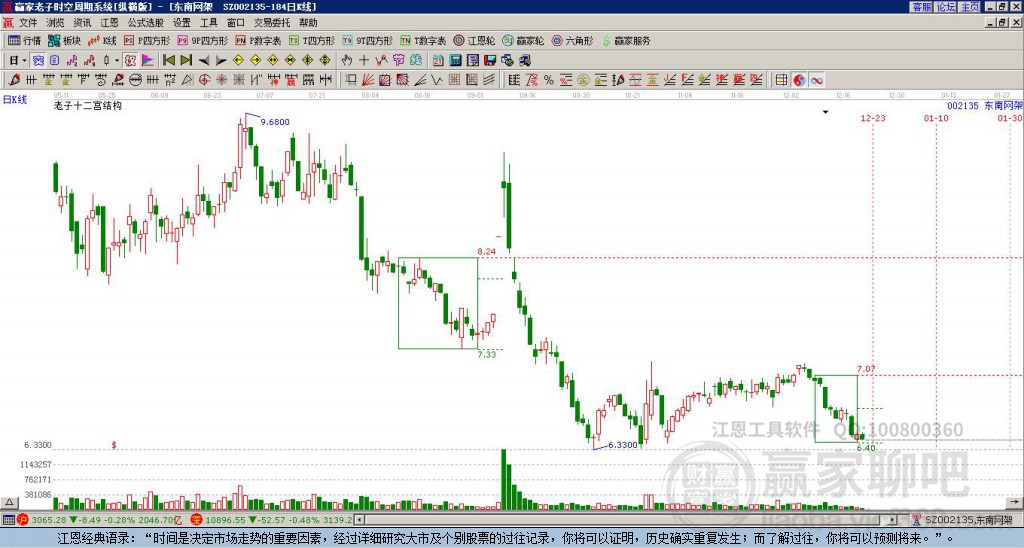The width and height of the screenshot is (1024, 548).
Task: Click the first yellow diamond arrow icon
Action: click(x=238, y=60)
